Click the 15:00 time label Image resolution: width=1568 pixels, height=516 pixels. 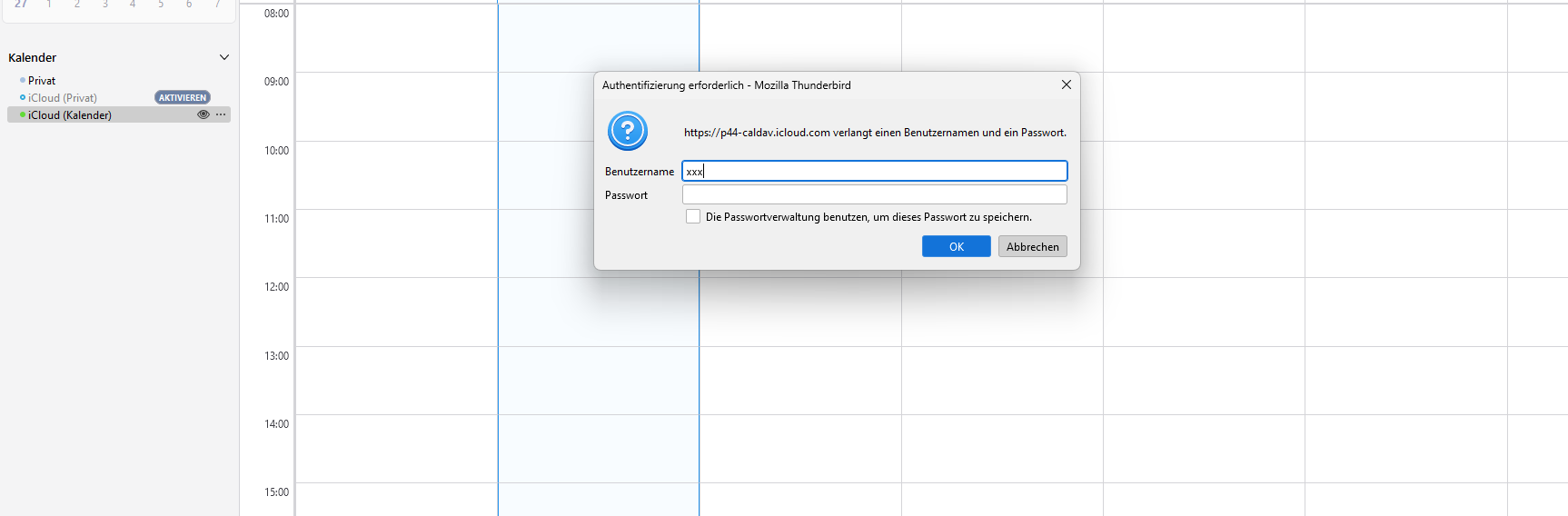tap(276, 492)
